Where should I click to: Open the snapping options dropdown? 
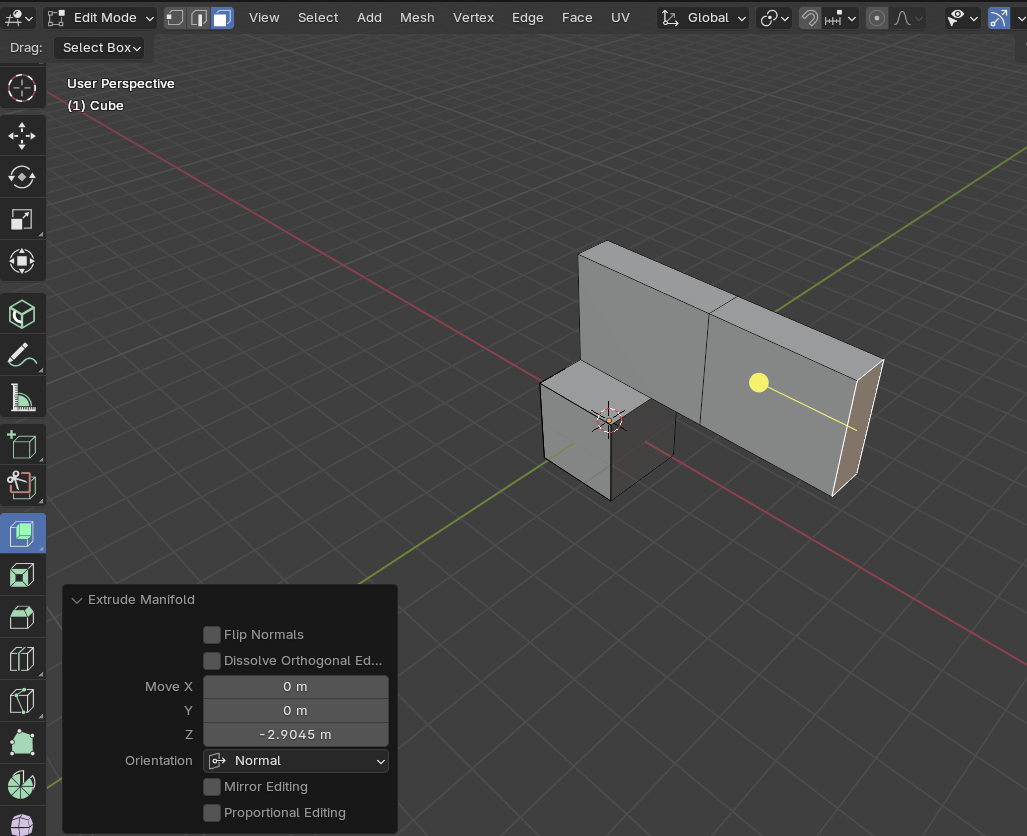pos(840,18)
